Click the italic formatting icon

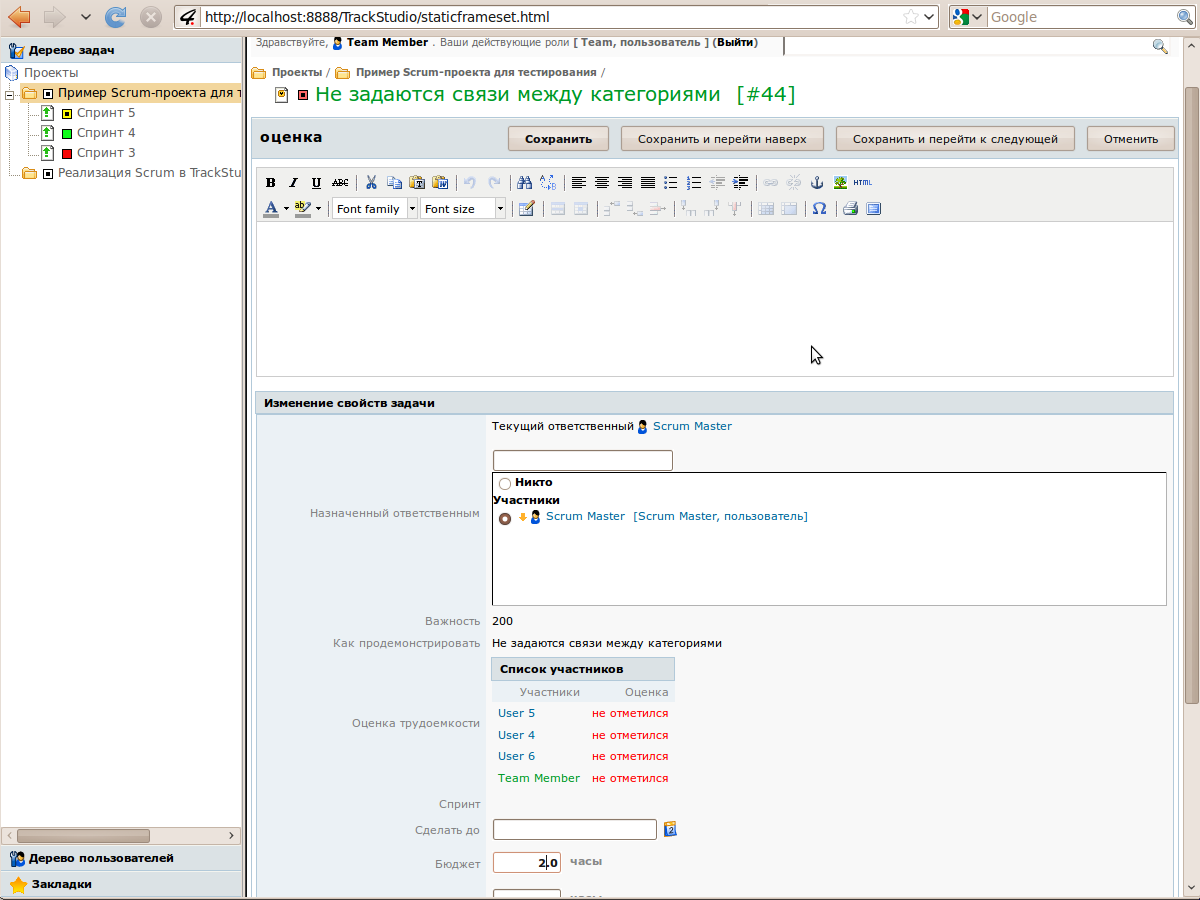[293, 183]
